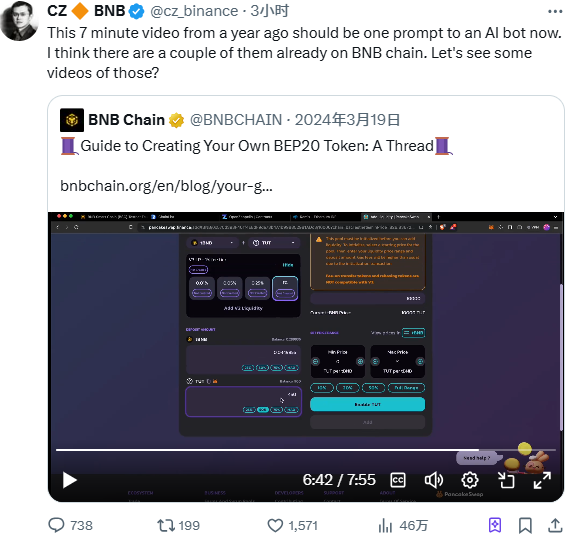Share the tweet using upload icon

(x=555, y=525)
